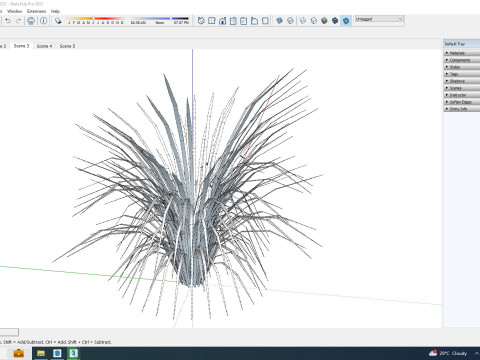The height and width of the screenshot is (360, 480).
Task: Switch to Back view
Action: tap(244, 21)
